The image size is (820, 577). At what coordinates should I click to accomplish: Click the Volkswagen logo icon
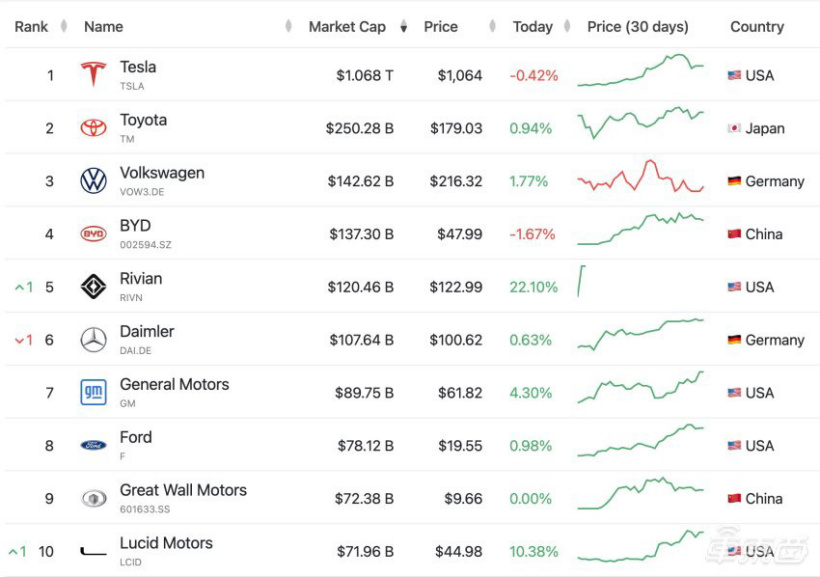[93, 181]
